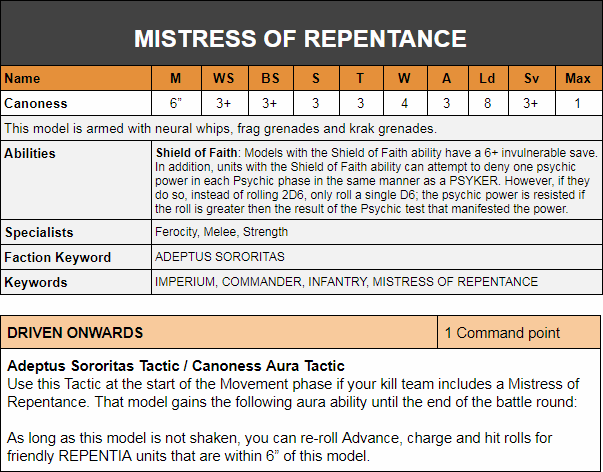Click the WS column header
The width and height of the screenshot is (603, 472).
[222, 78]
